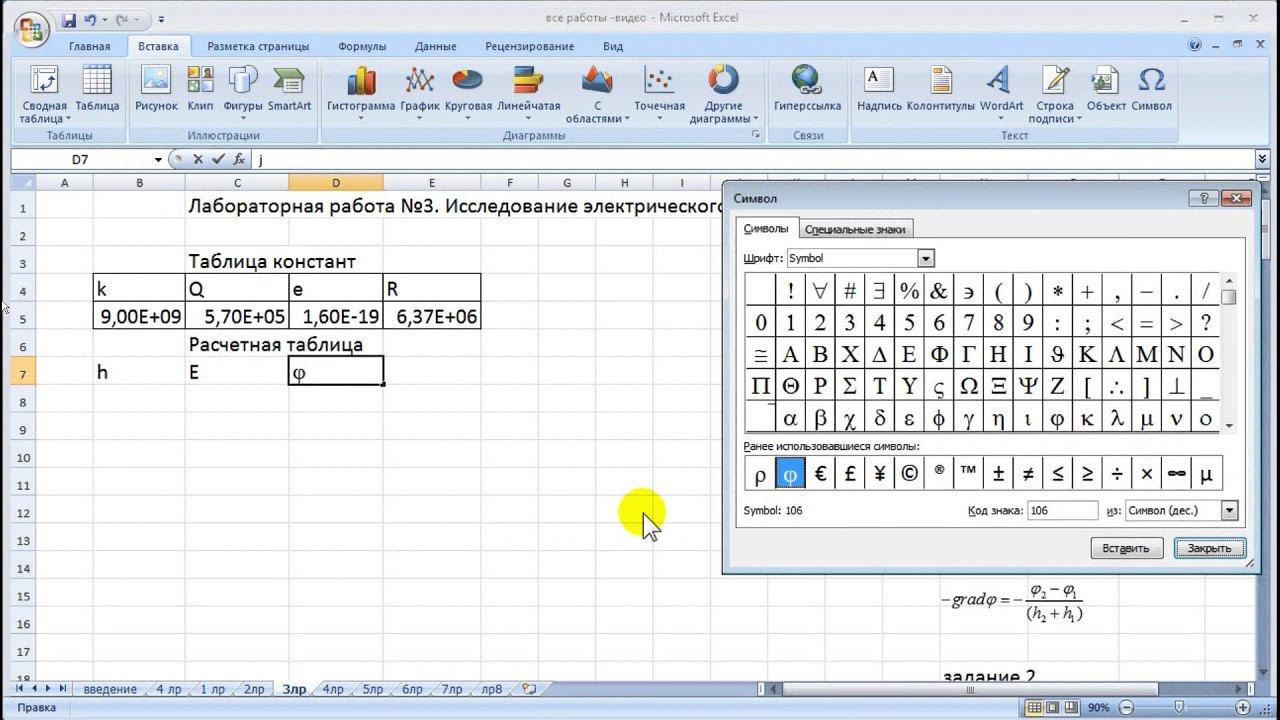Choose the Точечная scatter chart
This screenshot has width=1280, height=720.
[x=659, y=94]
